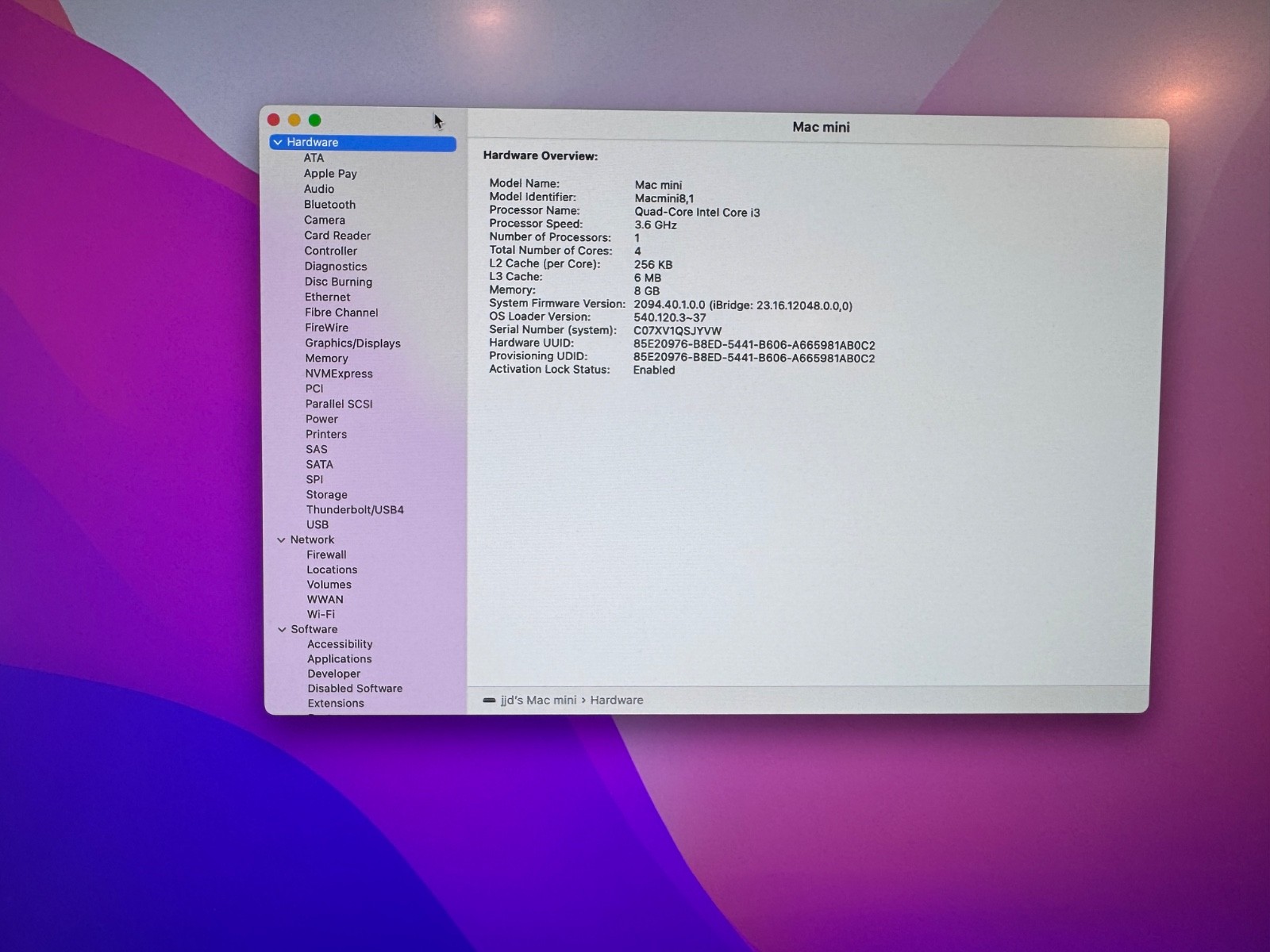Close the System Information window
This screenshot has height=952, width=1270.
coord(274,120)
